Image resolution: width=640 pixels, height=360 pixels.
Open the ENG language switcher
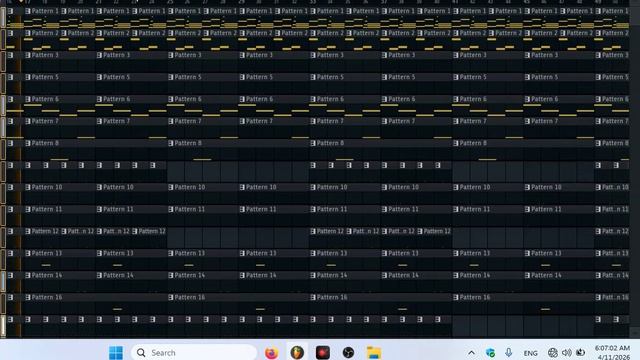click(530, 353)
